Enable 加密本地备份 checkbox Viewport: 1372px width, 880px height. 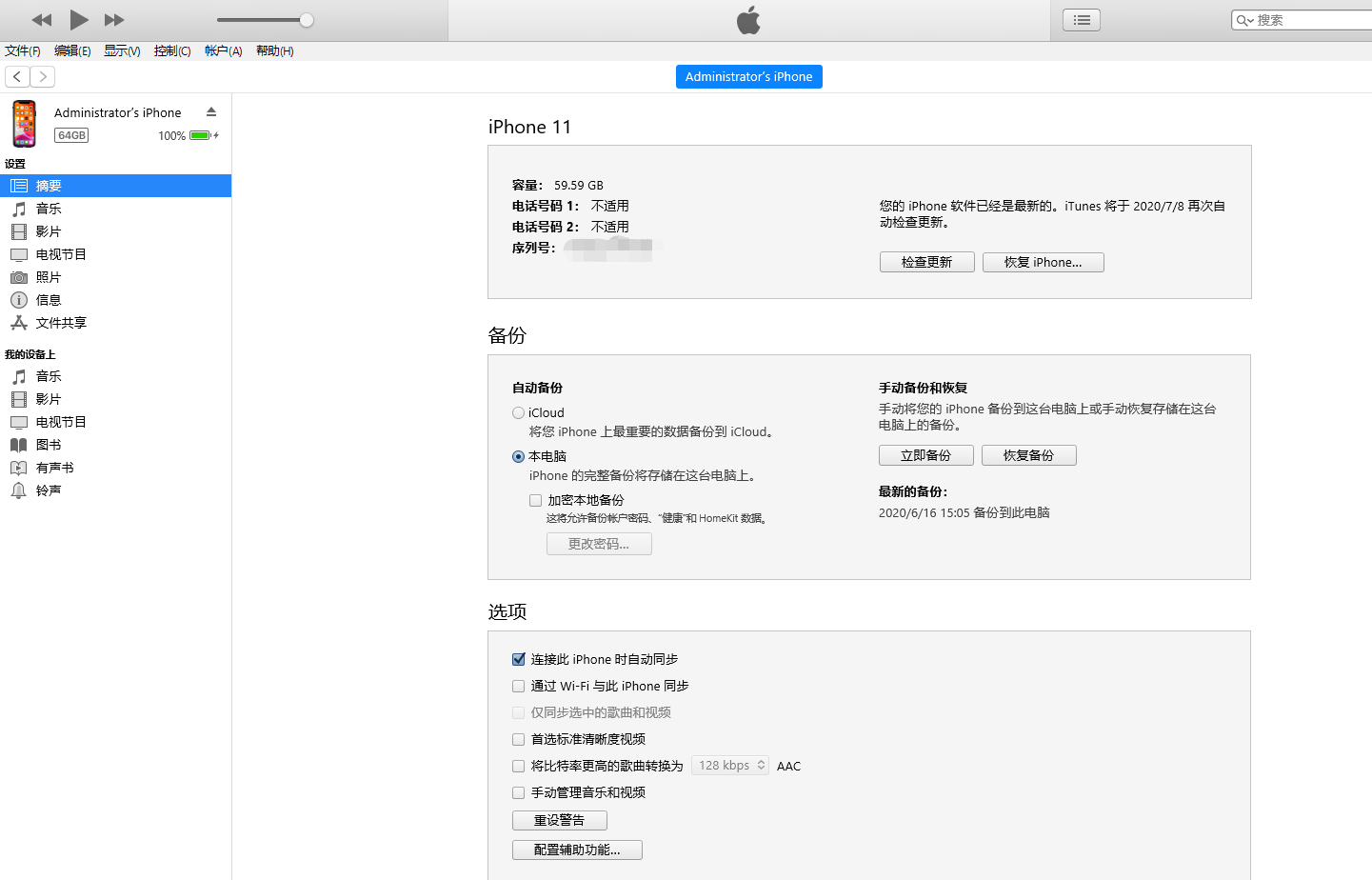click(x=536, y=499)
